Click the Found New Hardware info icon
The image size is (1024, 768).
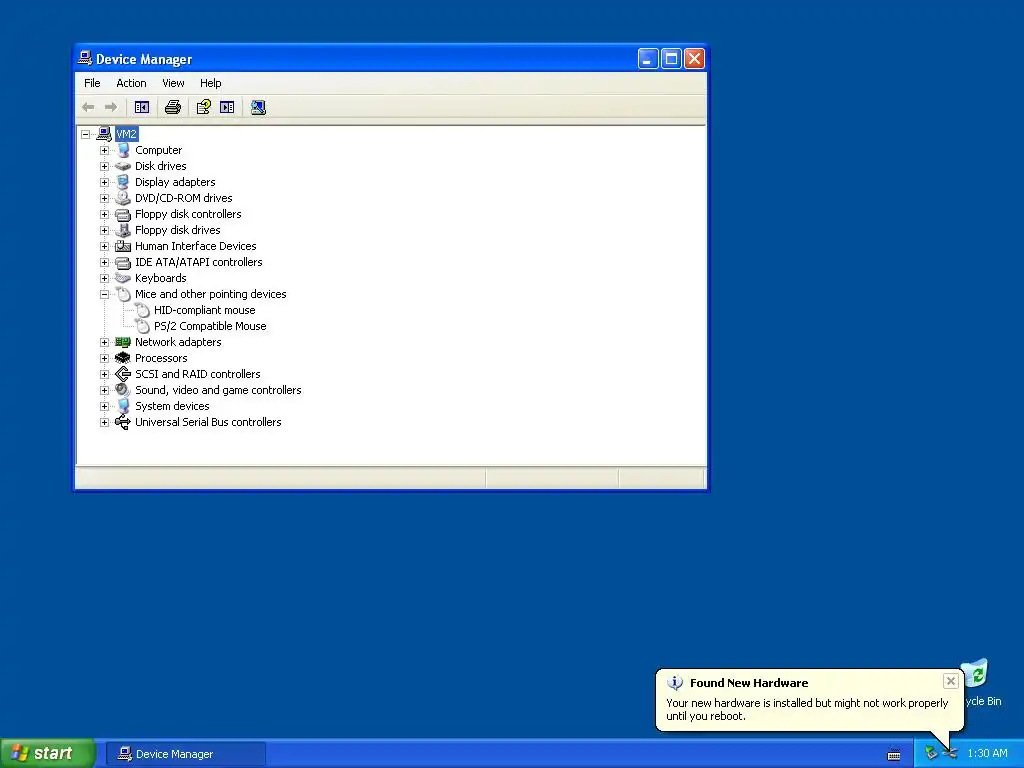tap(675, 683)
